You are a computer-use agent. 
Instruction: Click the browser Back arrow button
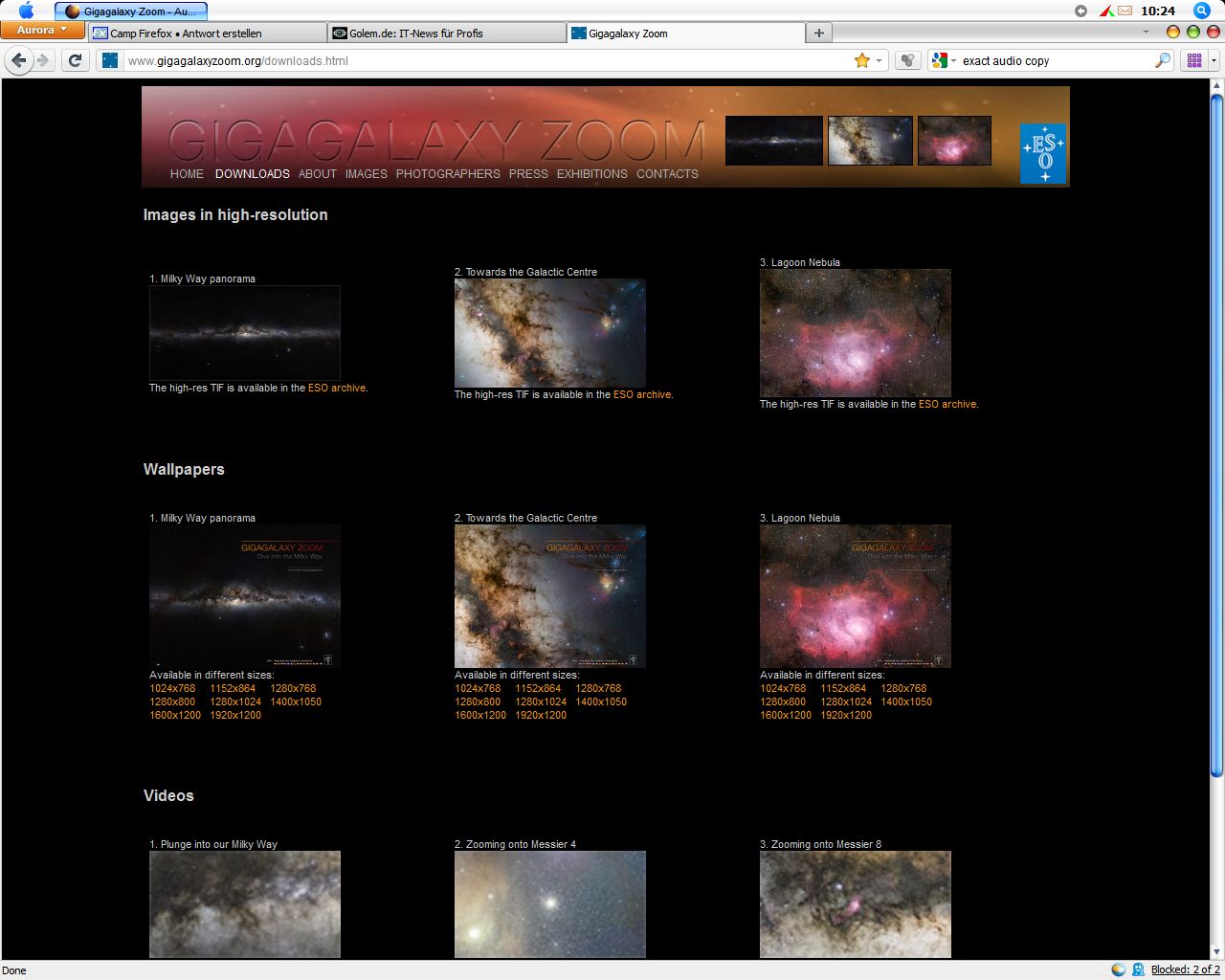pos(19,60)
